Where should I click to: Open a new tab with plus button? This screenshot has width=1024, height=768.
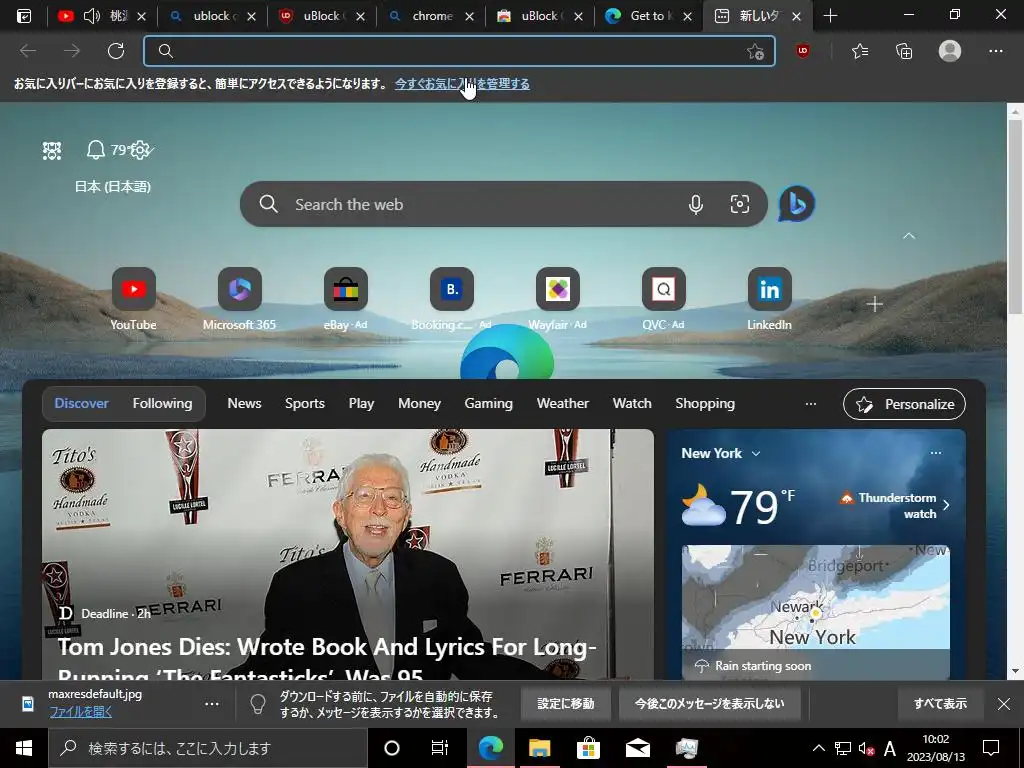coord(830,16)
